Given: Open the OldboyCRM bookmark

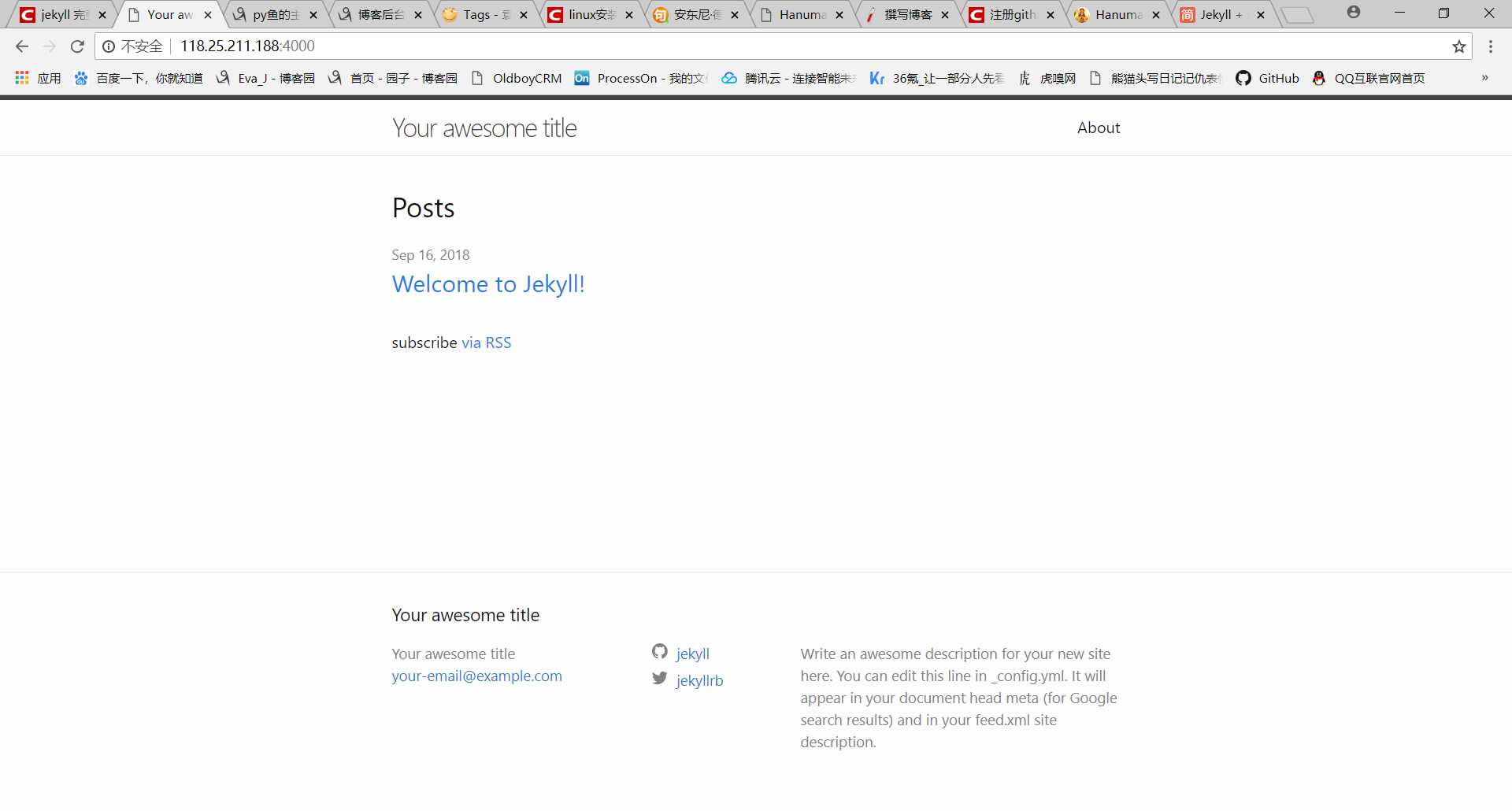Looking at the screenshot, I should (517, 78).
